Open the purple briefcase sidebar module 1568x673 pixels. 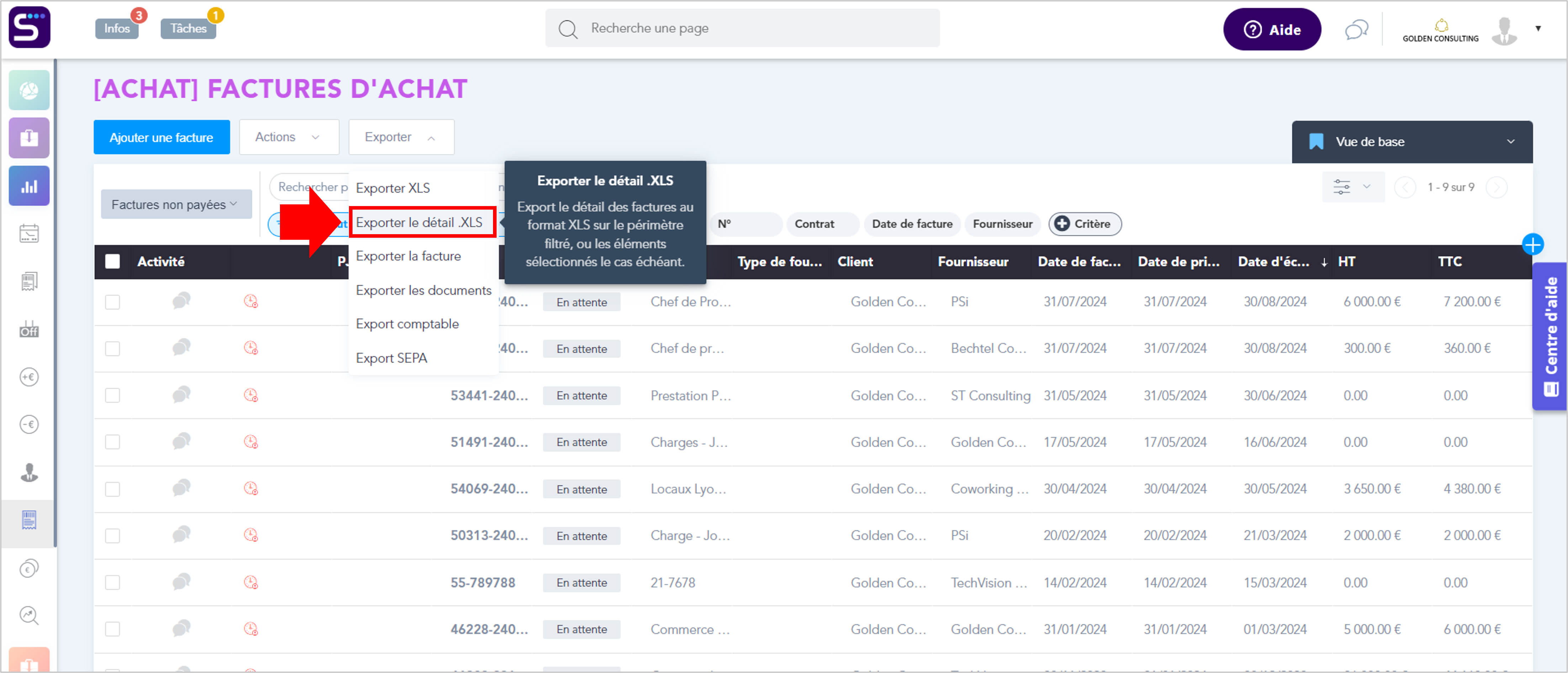29,138
